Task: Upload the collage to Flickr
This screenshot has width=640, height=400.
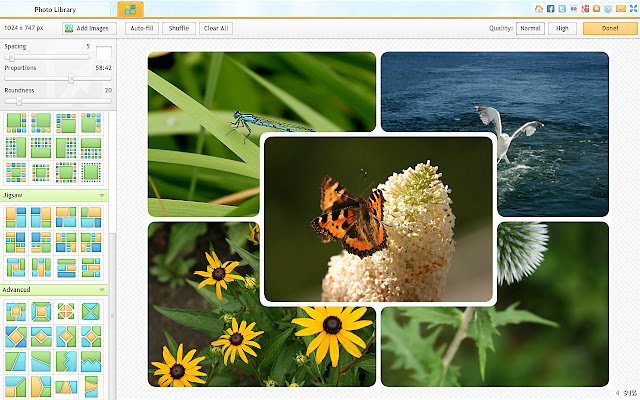Action: tap(573, 9)
